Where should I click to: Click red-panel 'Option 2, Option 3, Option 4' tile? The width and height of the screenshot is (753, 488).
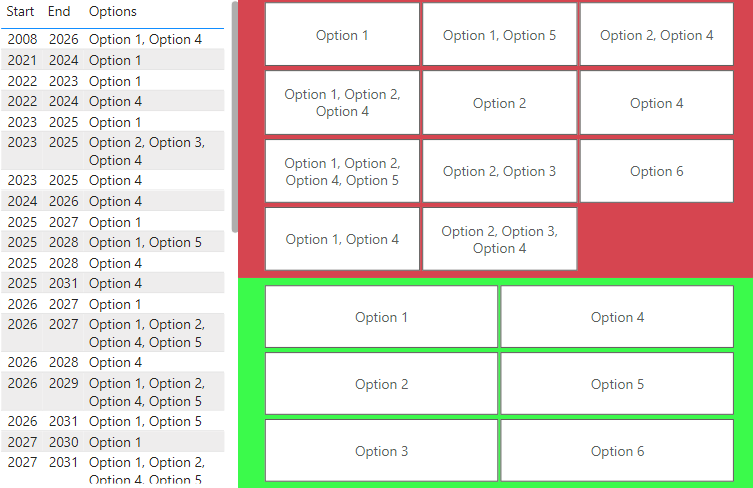pyautogui.click(x=499, y=239)
